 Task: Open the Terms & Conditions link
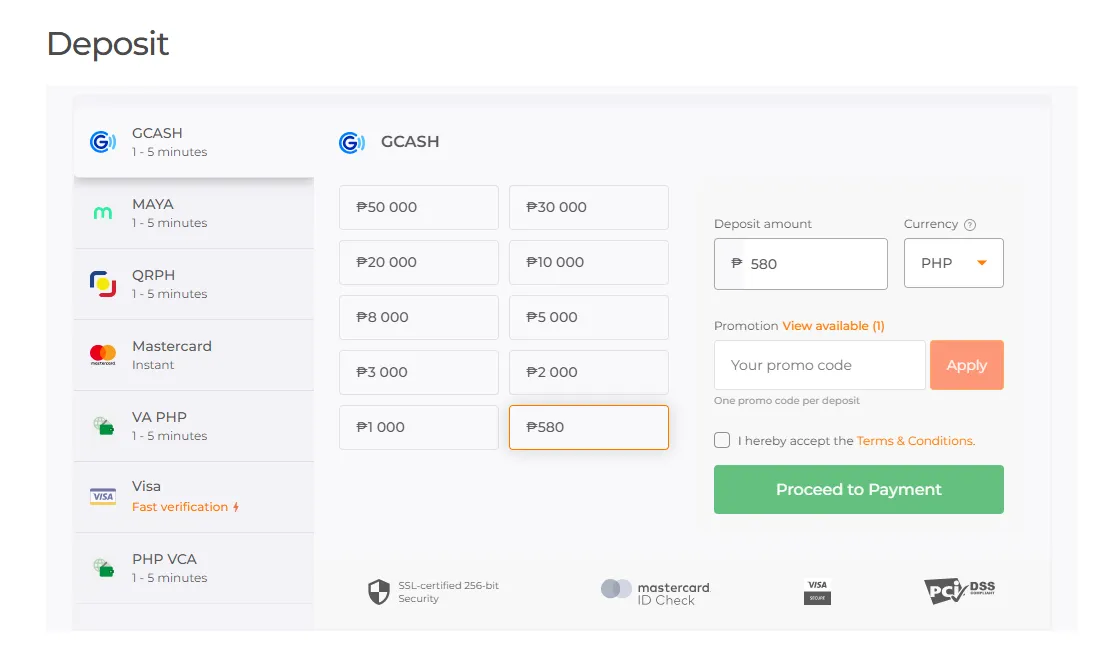coord(915,441)
